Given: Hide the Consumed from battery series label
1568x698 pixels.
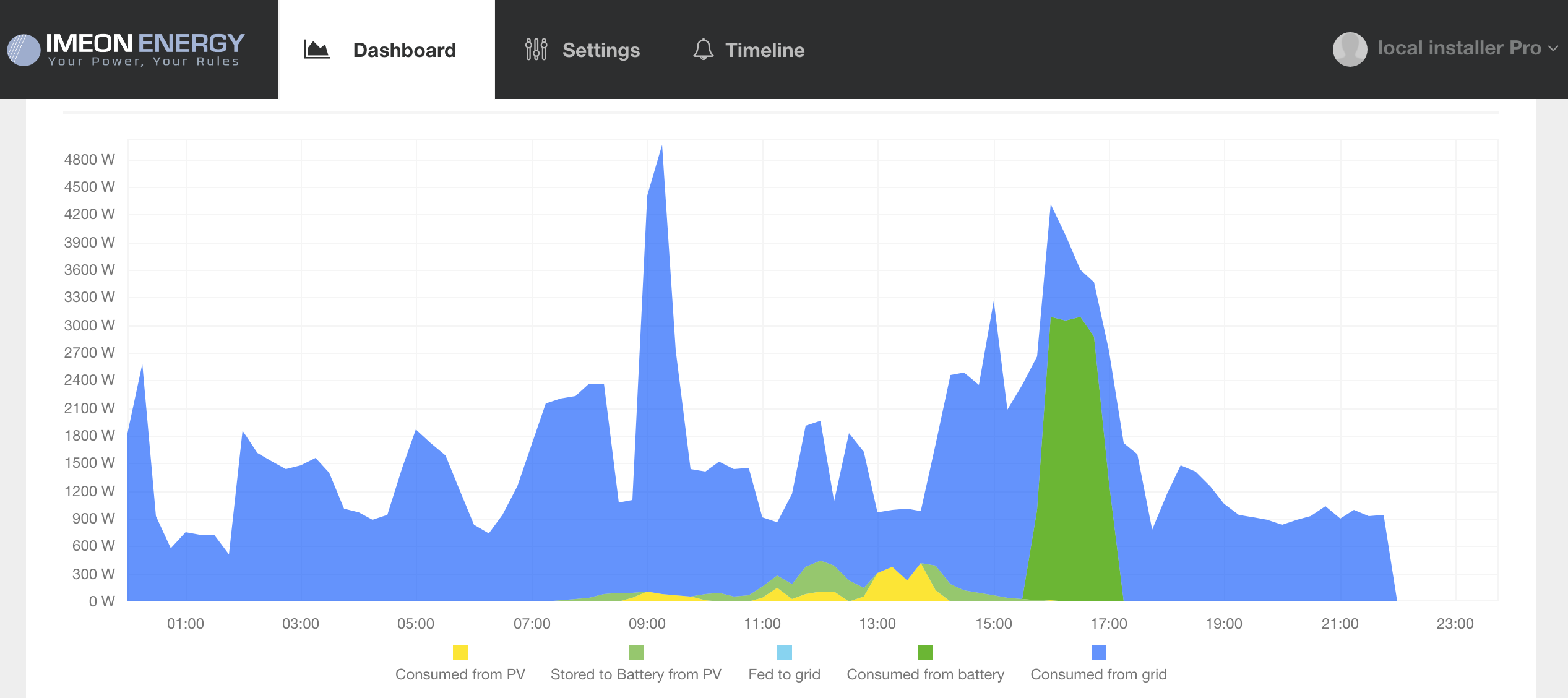Looking at the screenshot, I should [925, 674].
